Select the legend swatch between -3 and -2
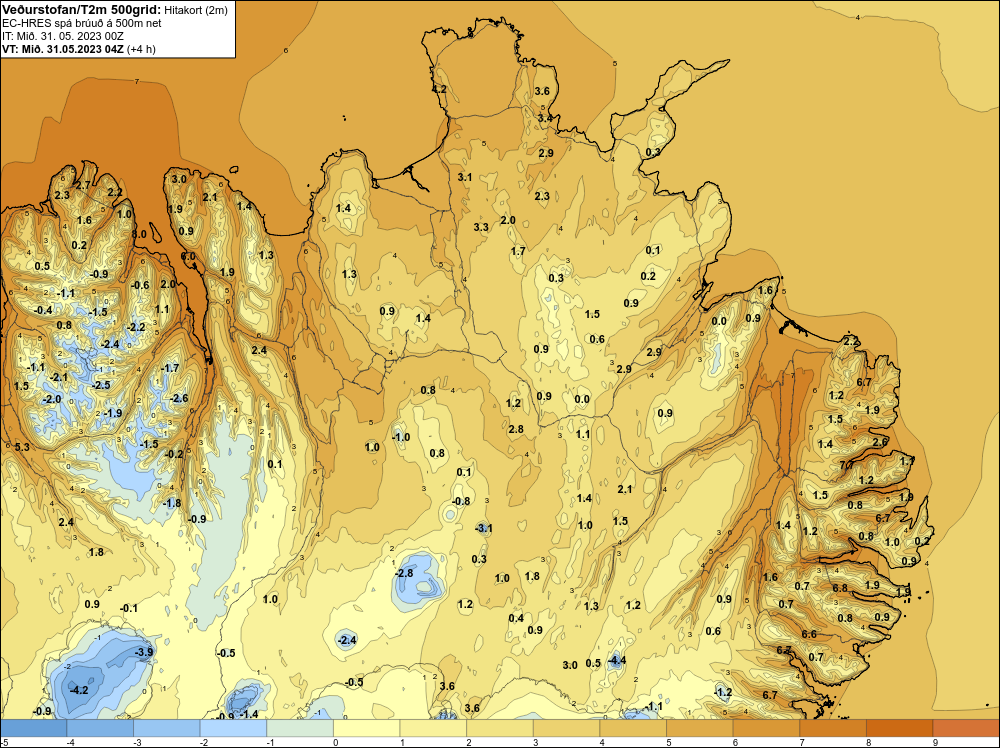Screen dimensions: 1000x748 [x=166, y=728]
